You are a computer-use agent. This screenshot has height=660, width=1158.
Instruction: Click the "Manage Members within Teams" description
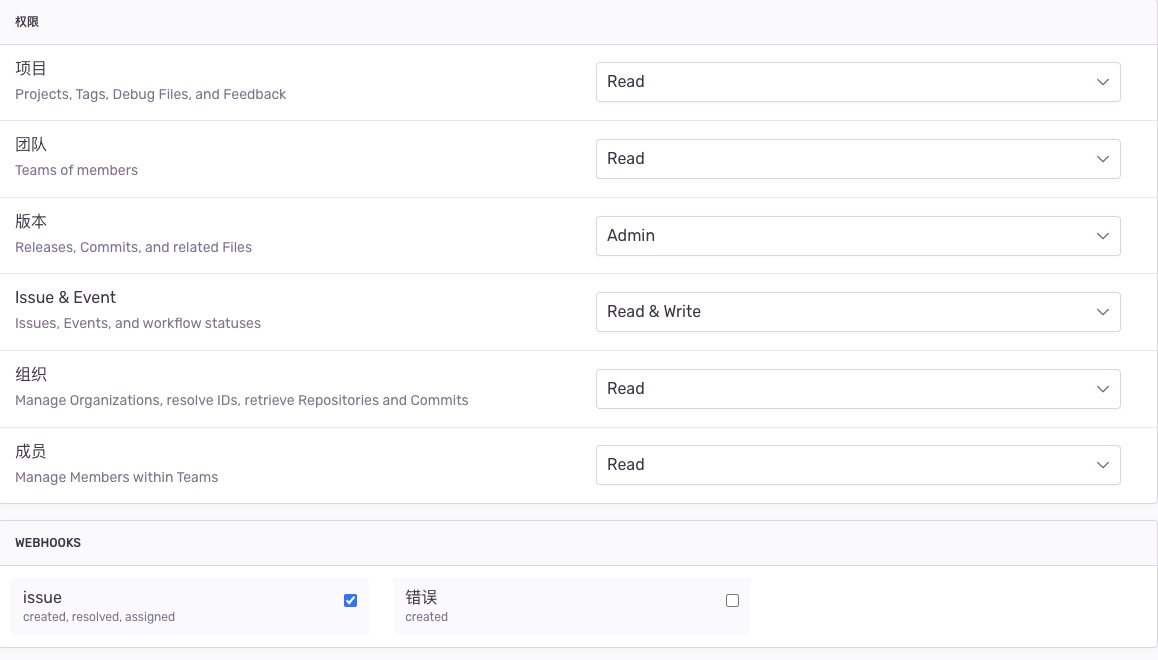pos(116,477)
